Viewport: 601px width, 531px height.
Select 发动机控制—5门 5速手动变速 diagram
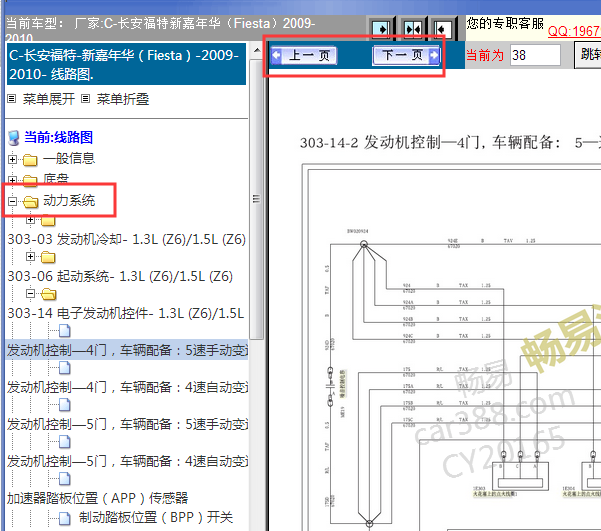click(127, 424)
